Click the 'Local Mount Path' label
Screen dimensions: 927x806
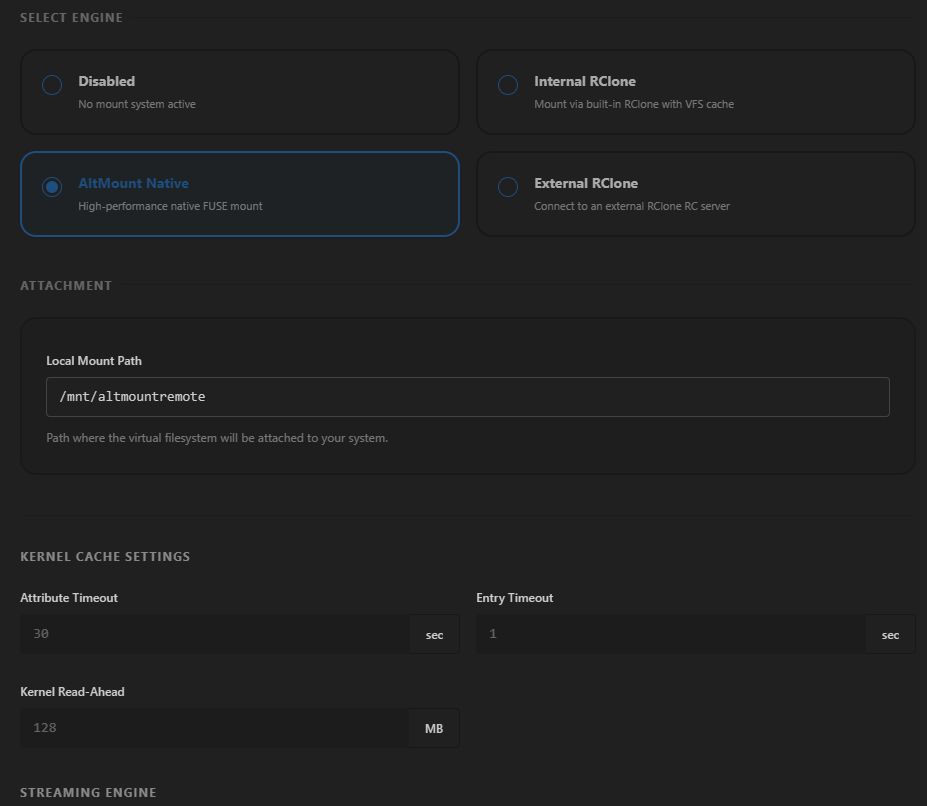(94, 361)
